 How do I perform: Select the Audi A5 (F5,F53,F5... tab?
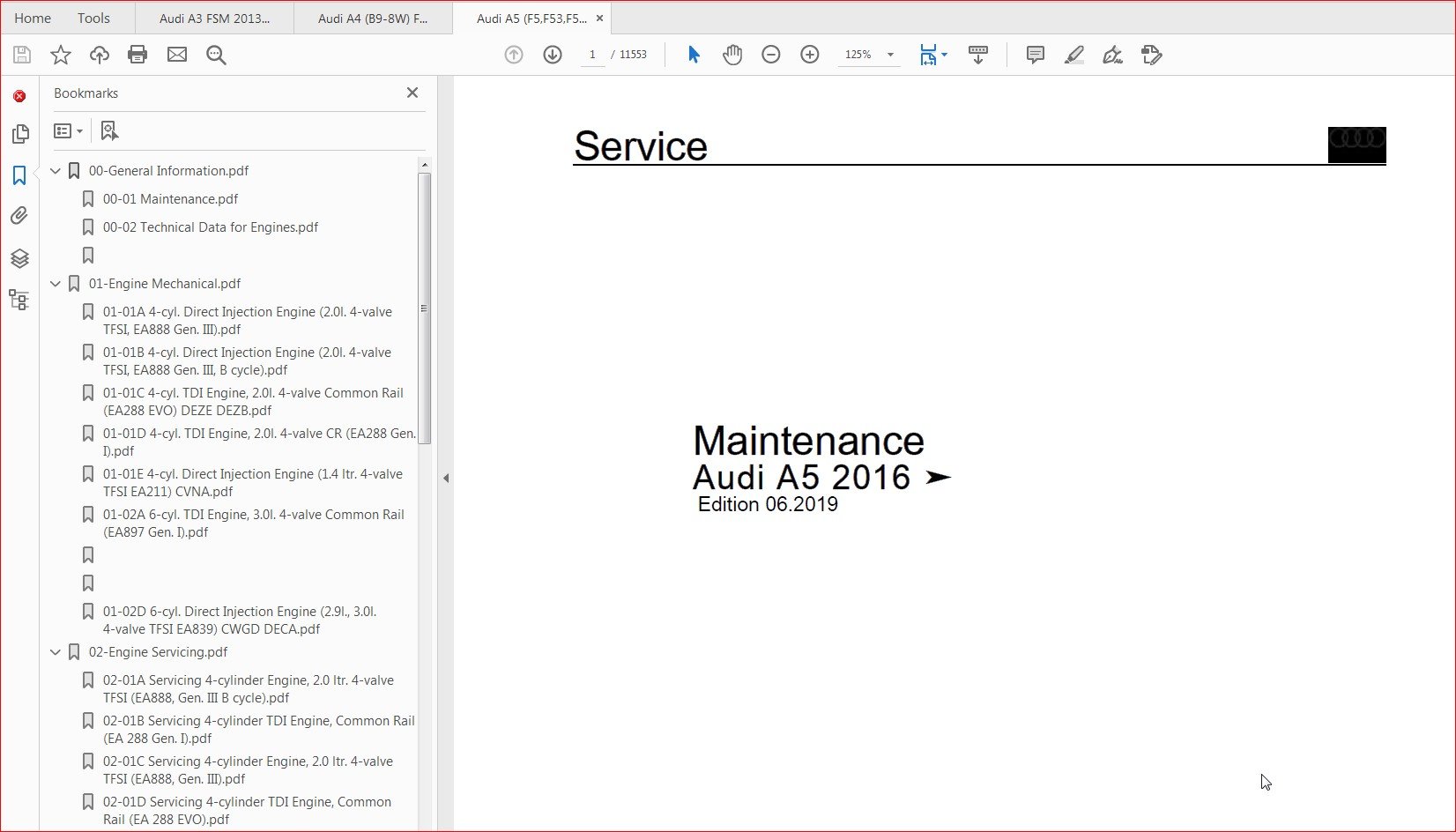(531, 19)
